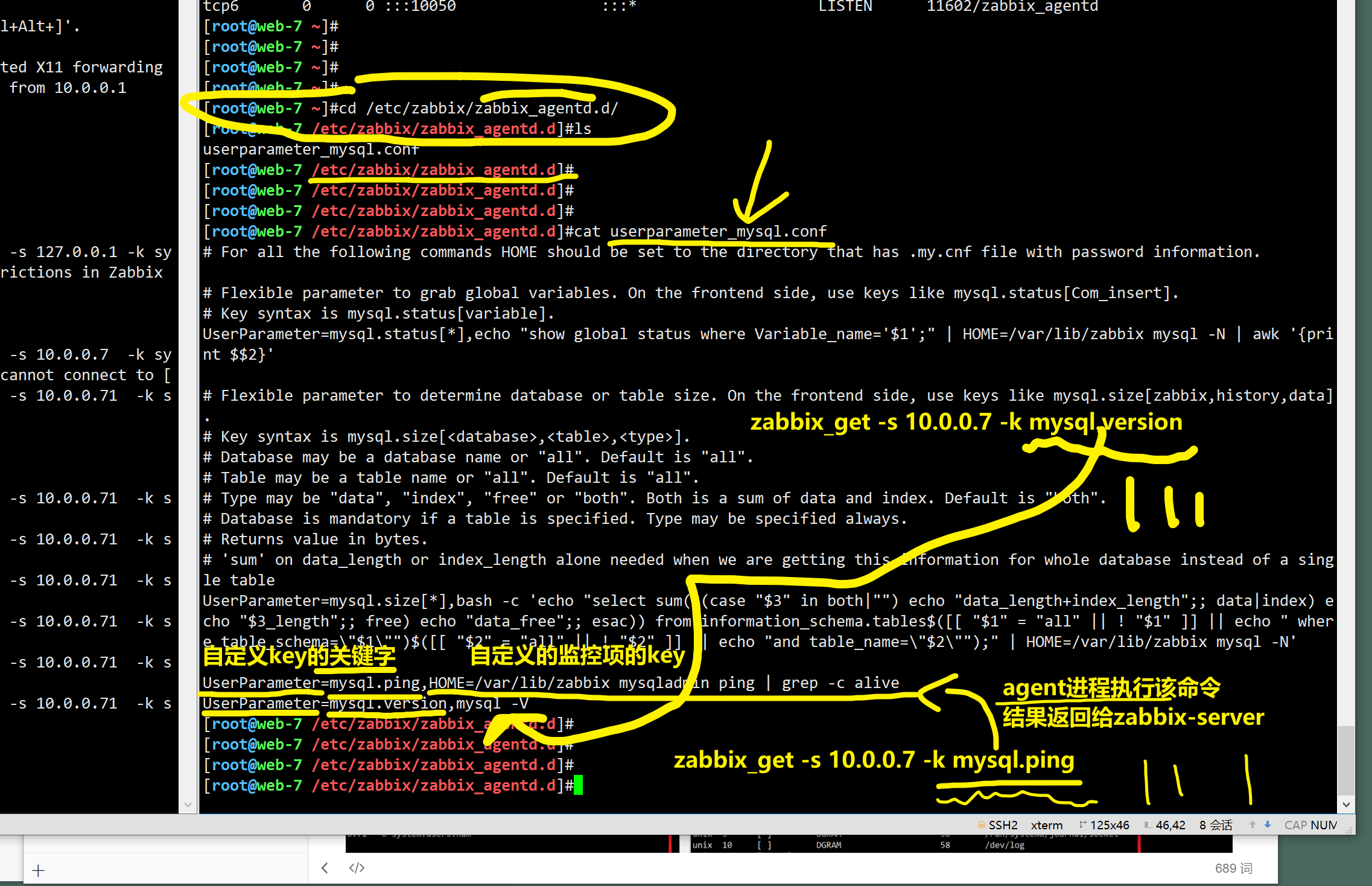Click the down arrow of the right terminal scrollbar
The height and width of the screenshot is (886, 1372).
point(1346,805)
